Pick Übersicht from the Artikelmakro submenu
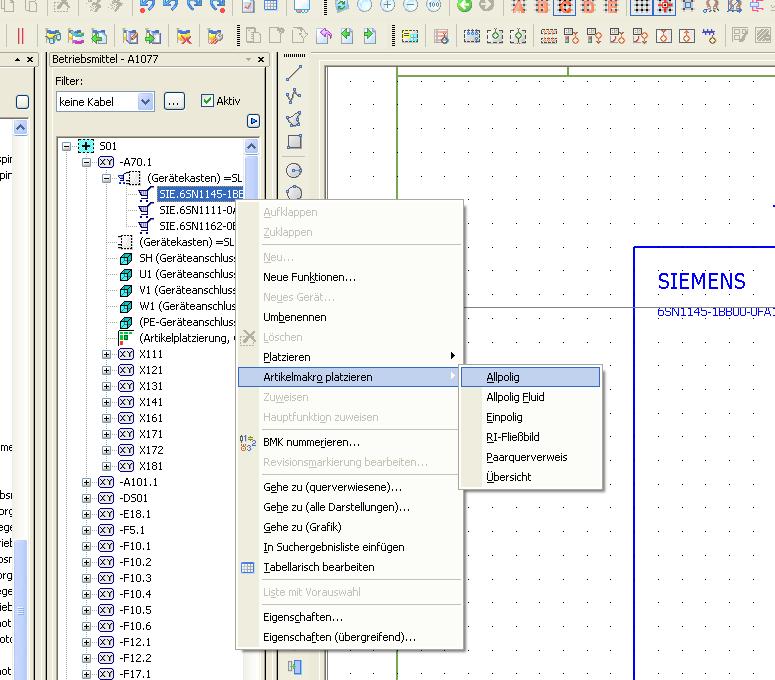 (508, 477)
